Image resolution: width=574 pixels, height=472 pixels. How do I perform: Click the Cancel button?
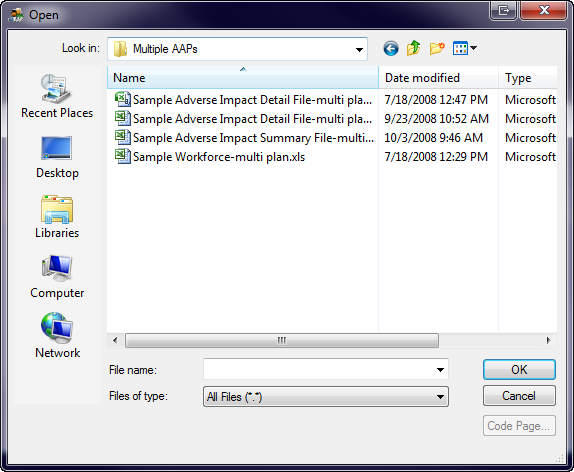tap(519, 396)
